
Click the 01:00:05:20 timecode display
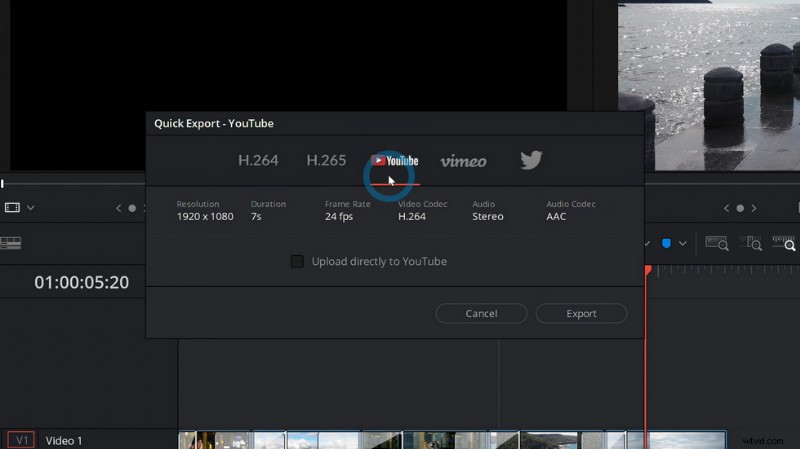pyautogui.click(x=82, y=282)
